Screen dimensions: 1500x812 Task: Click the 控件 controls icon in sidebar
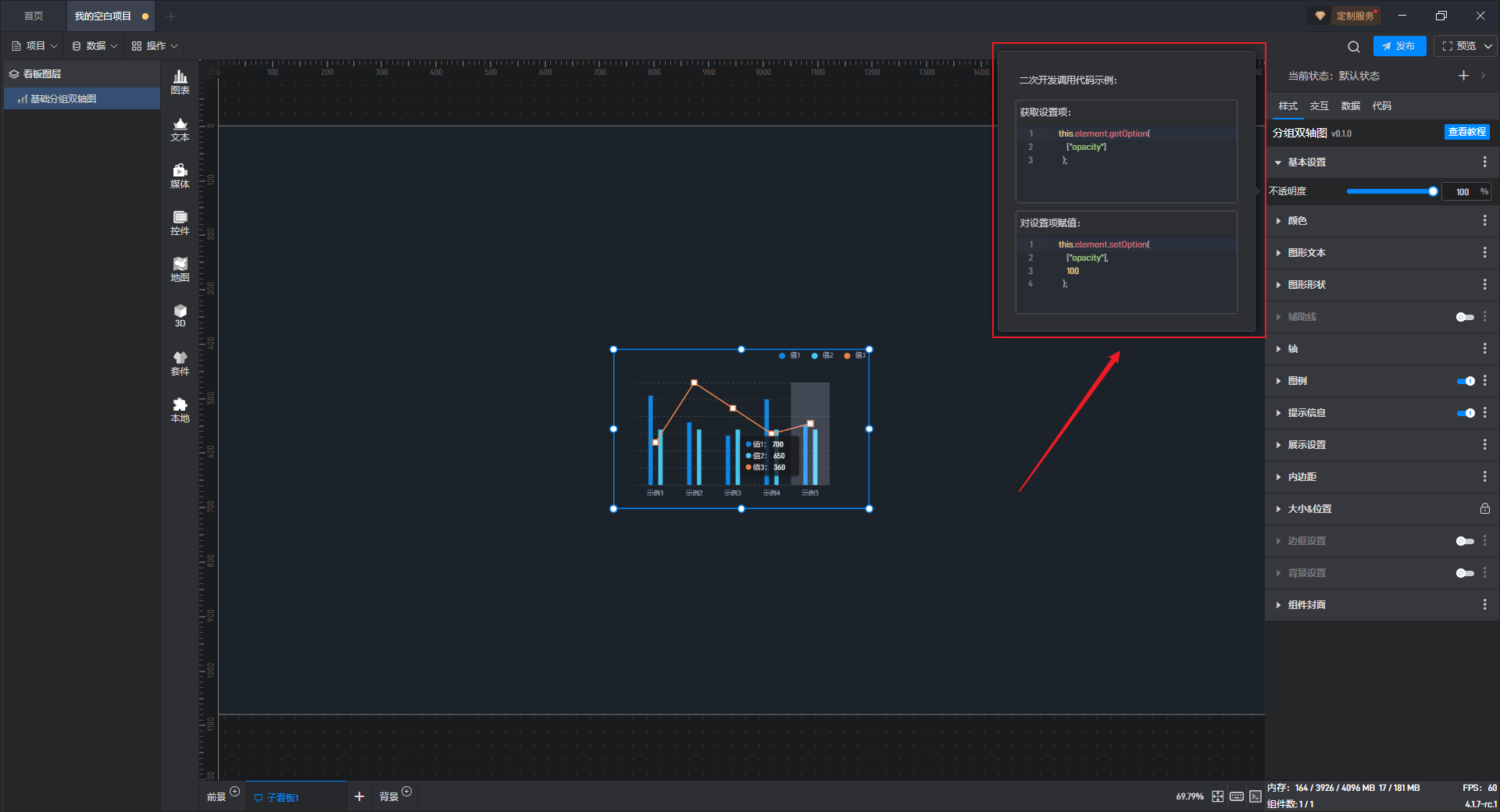180,223
